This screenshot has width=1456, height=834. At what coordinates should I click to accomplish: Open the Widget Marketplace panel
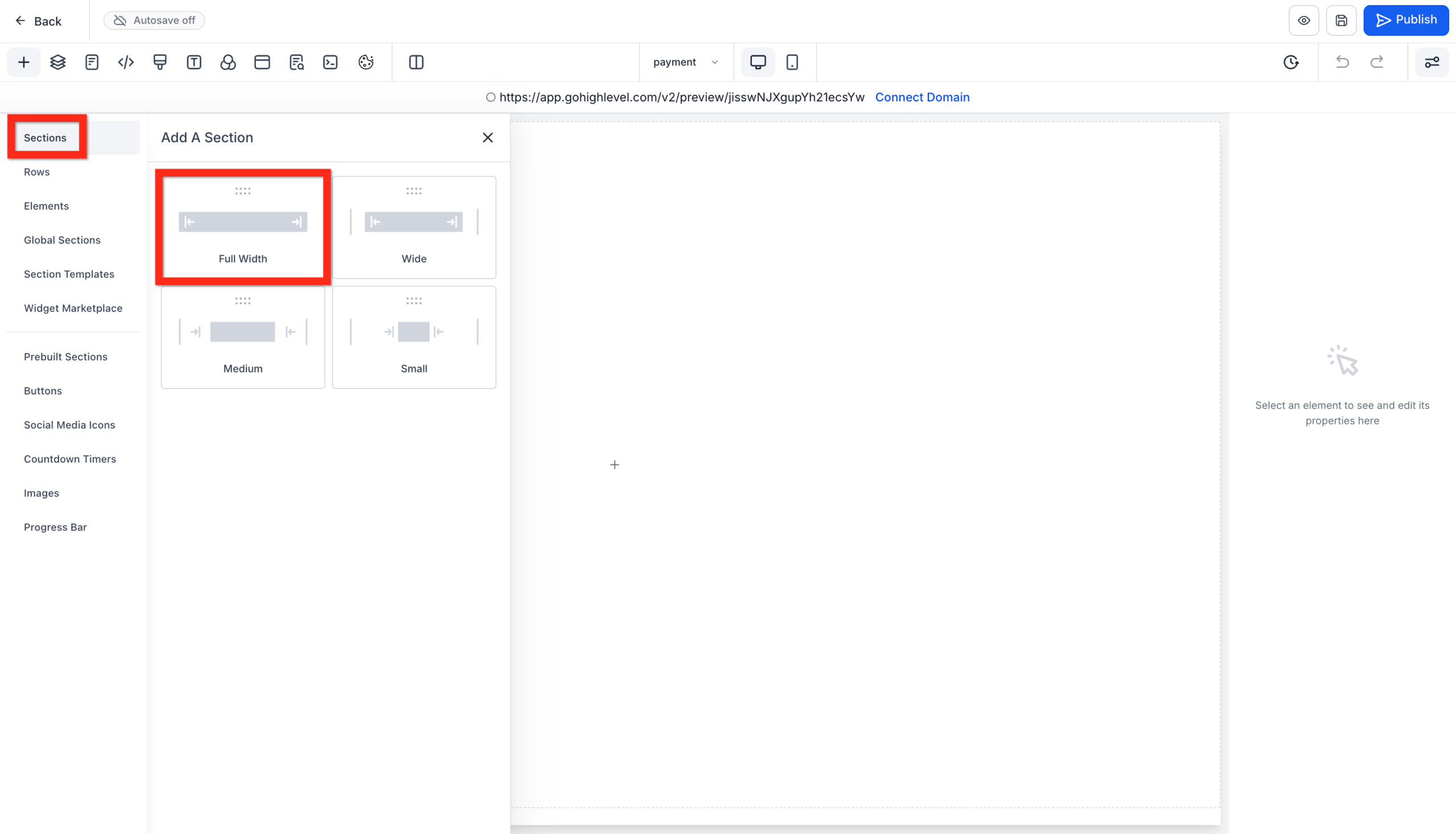[x=73, y=308]
